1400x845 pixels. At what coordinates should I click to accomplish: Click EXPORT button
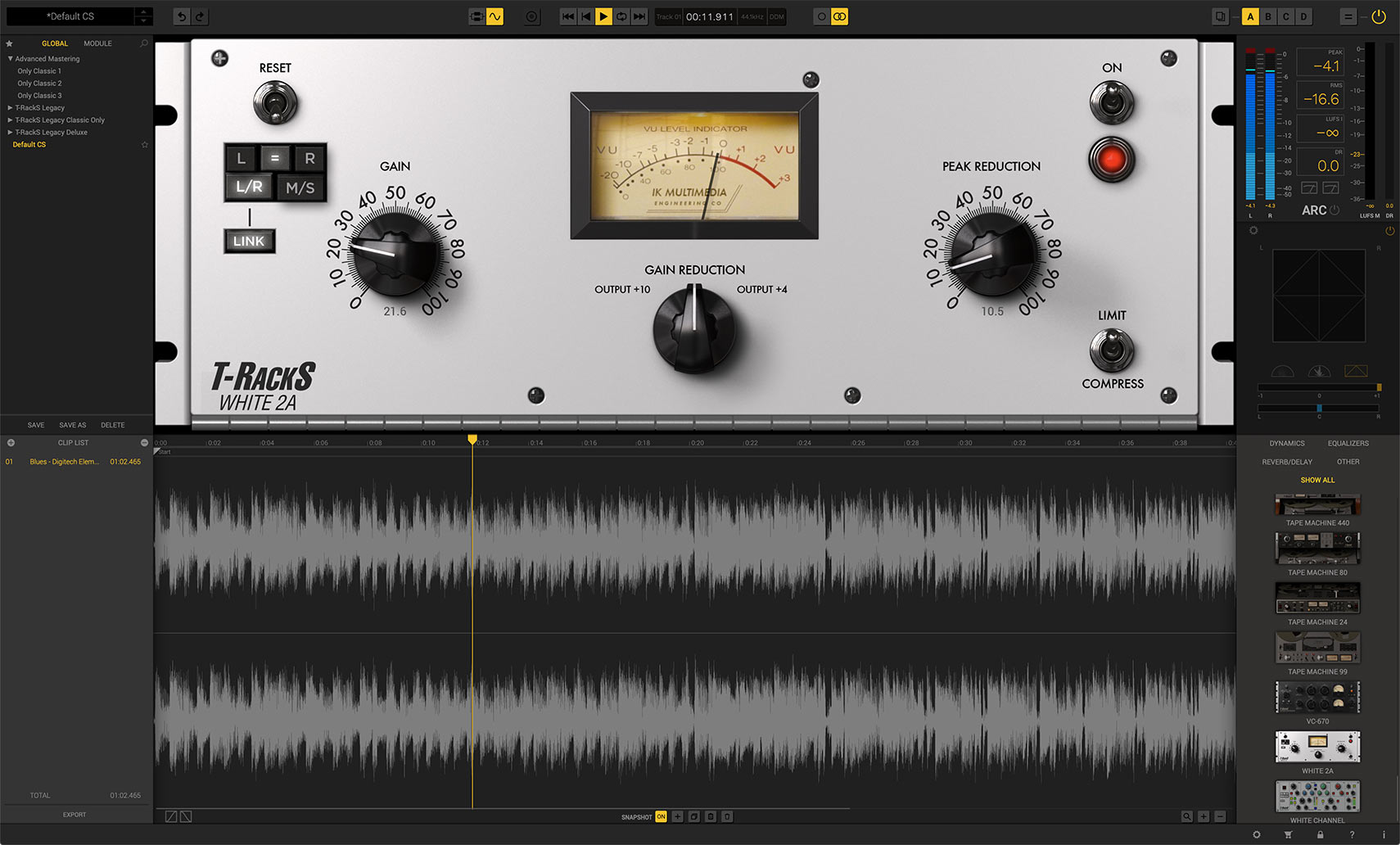pos(75,815)
